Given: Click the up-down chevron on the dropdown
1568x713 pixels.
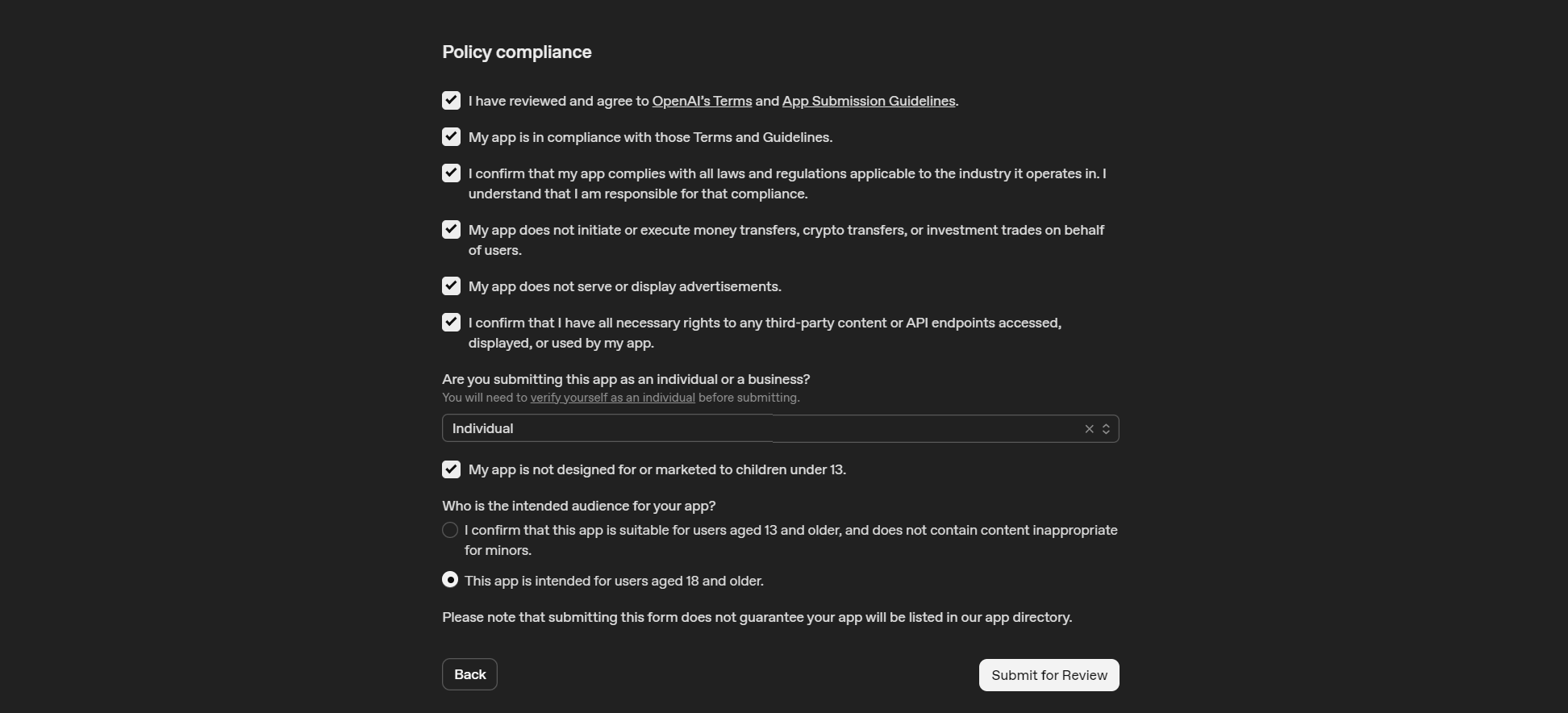Looking at the screenshot, I should (x=1107, y=428).
